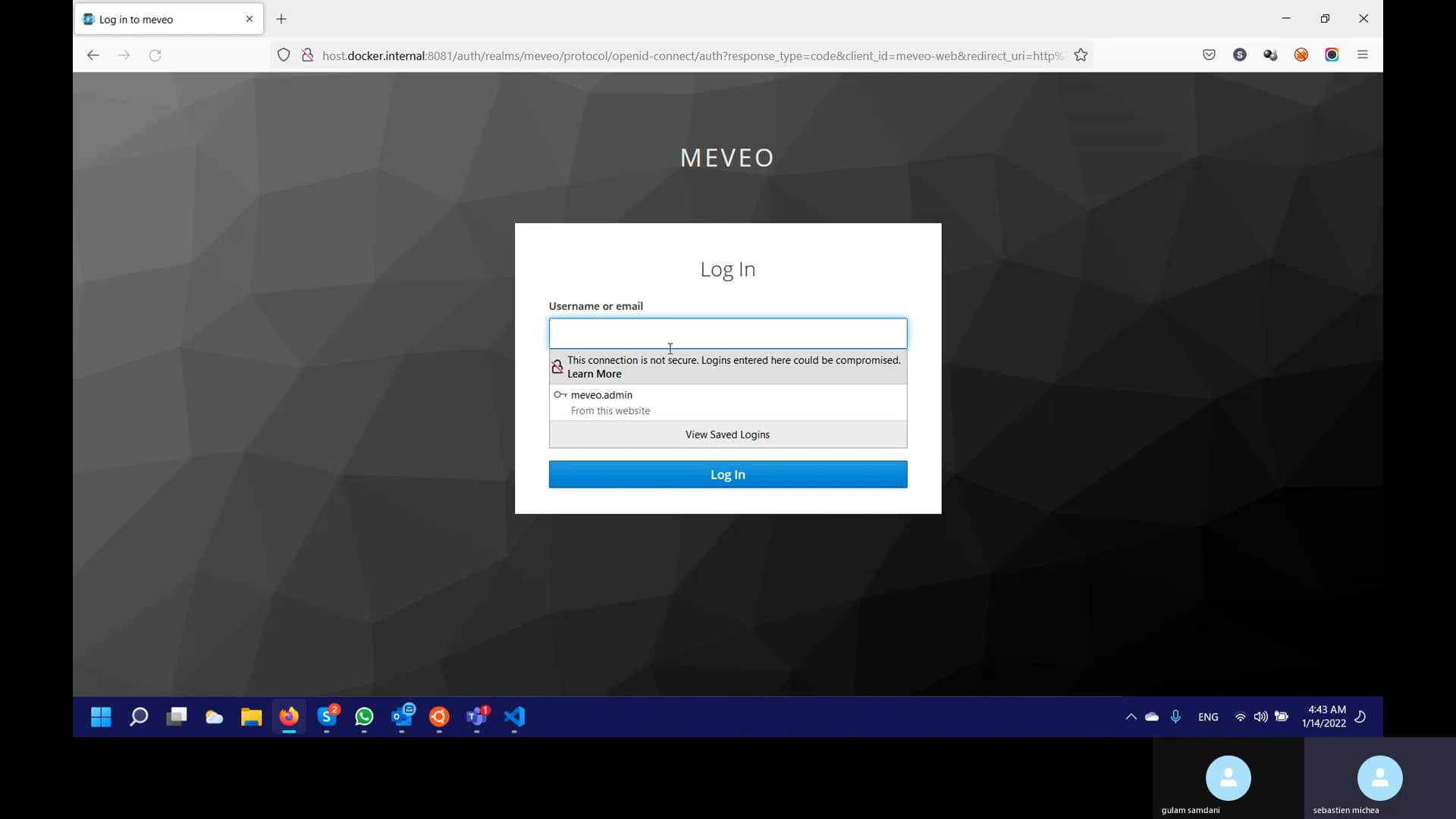This screenshot has height=819, width=1456.
Task: Focus the Username or email field
Action: 728,334
